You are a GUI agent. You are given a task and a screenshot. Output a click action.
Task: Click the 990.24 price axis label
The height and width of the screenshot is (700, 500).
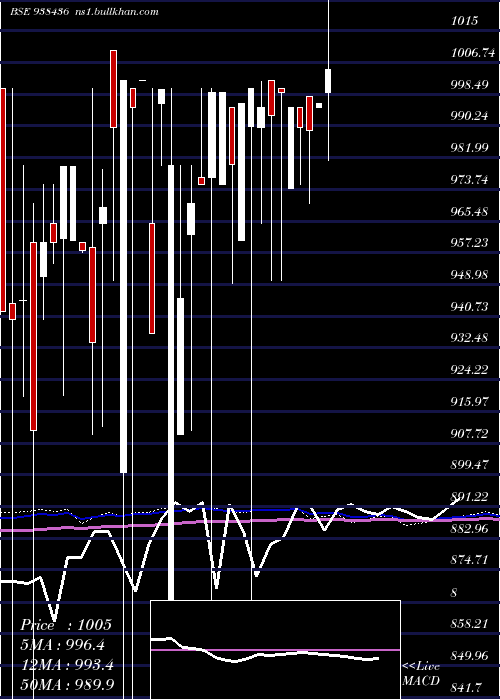(x=469, y=116)
